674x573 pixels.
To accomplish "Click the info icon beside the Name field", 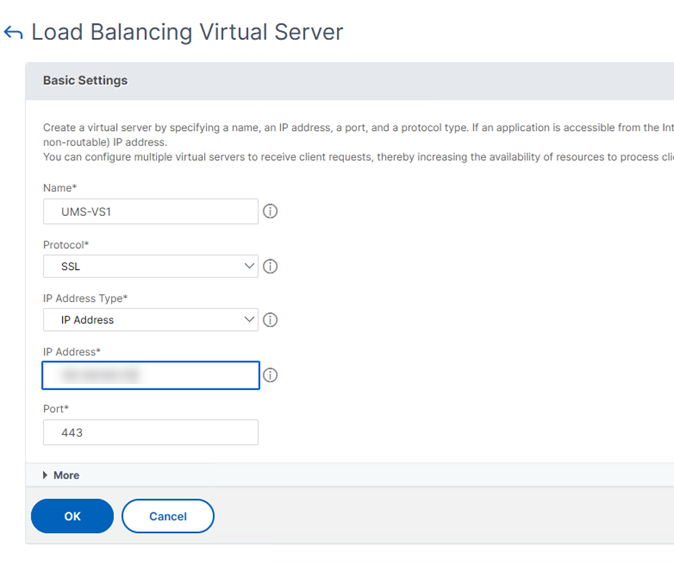I will (x=270, y=212).
